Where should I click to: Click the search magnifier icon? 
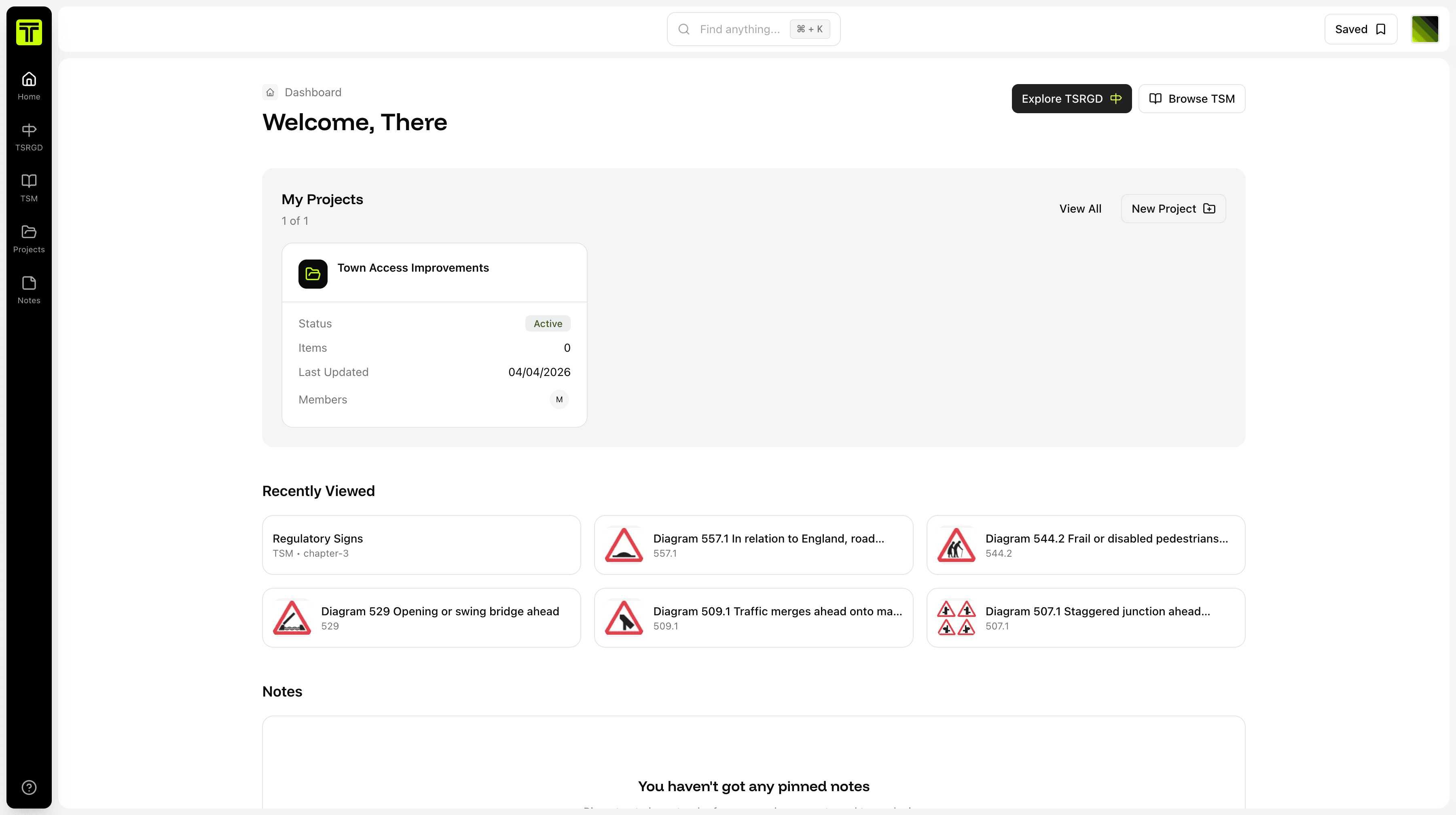684,29
